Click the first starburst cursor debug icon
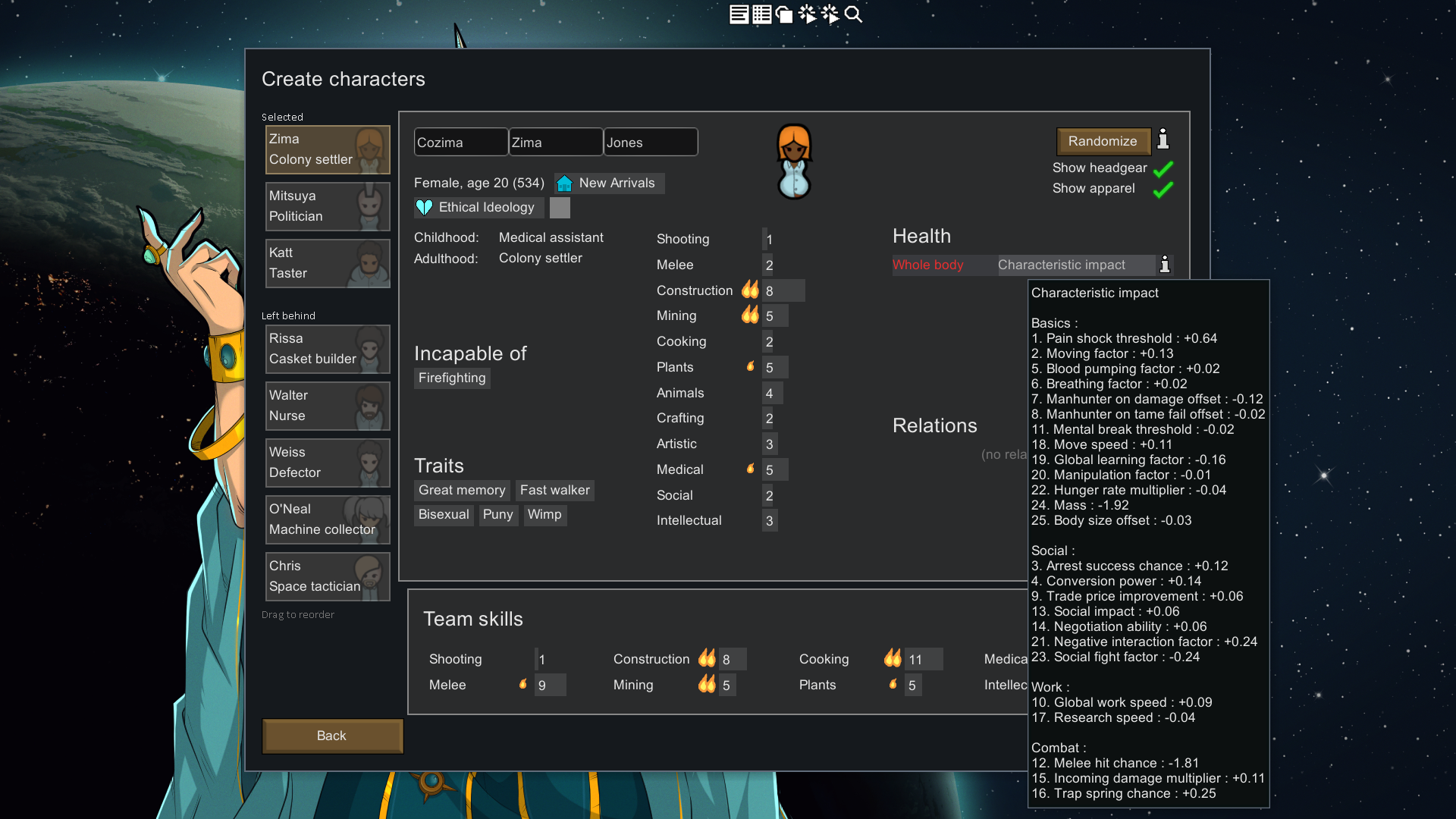The image size is (1456, 819). [808, 14]
